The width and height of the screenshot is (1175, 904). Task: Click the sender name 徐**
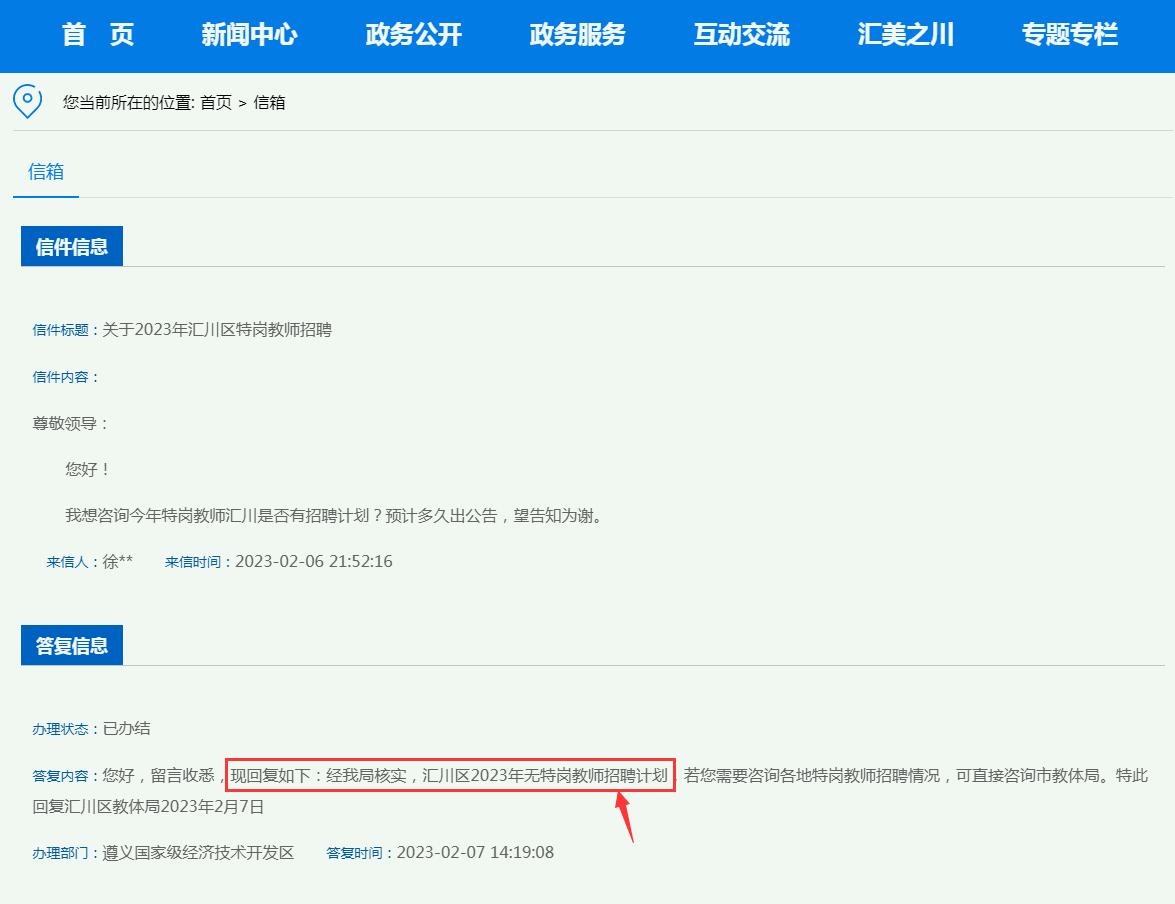click(118, 561)
